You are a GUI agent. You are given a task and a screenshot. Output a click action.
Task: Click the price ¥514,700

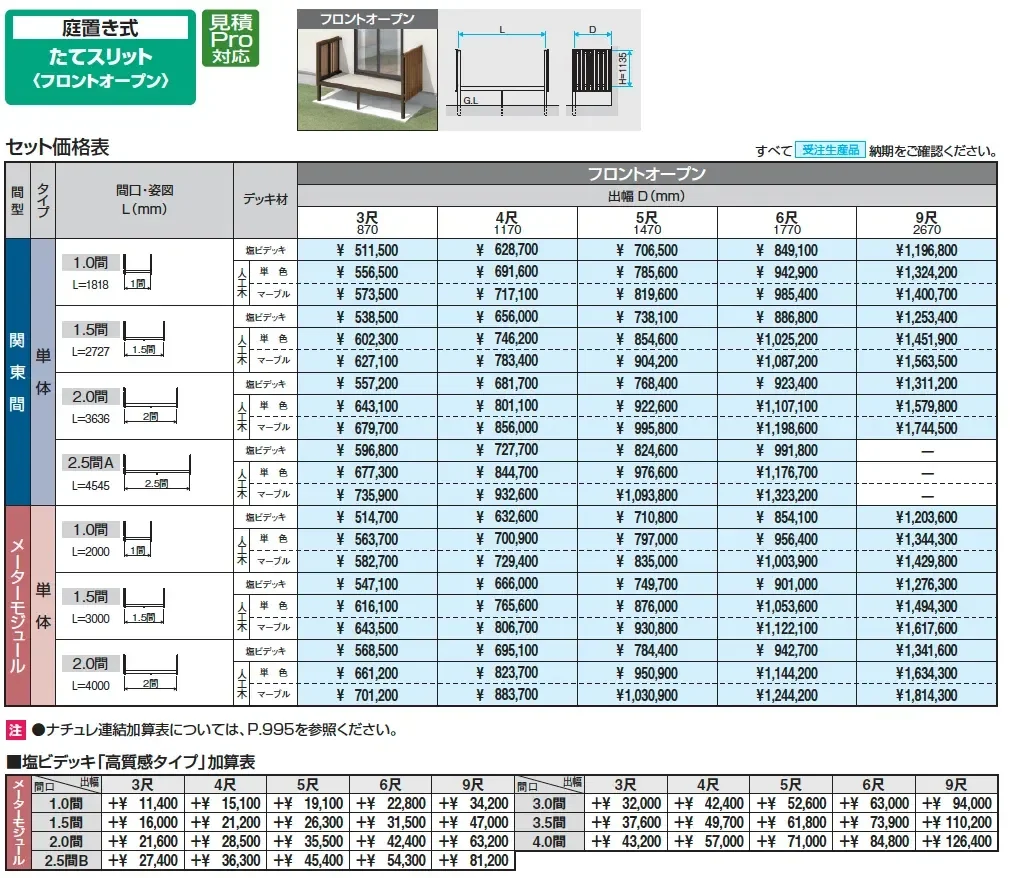click(367, 517)
